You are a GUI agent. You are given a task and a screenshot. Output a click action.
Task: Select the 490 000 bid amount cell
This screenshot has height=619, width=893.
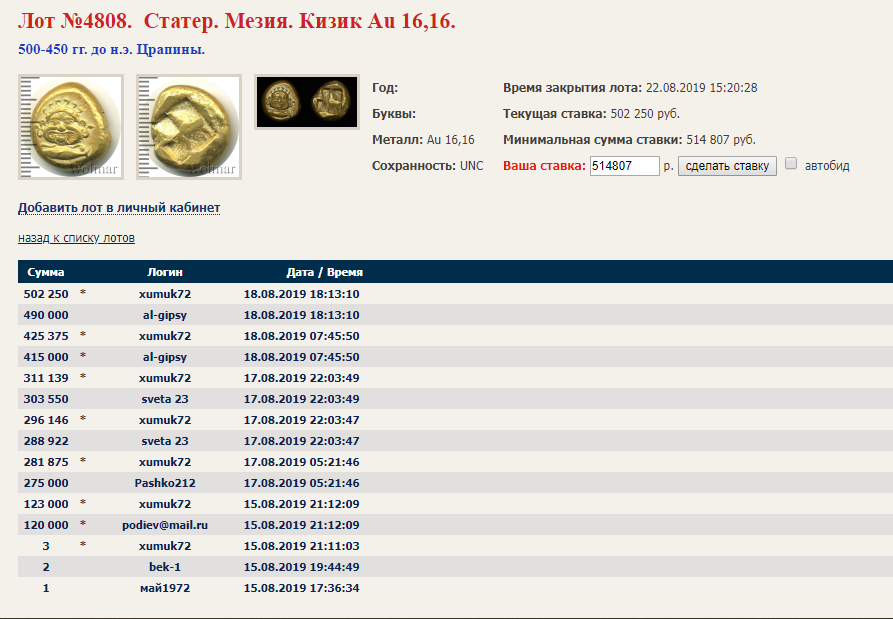(x=46, y=315)
